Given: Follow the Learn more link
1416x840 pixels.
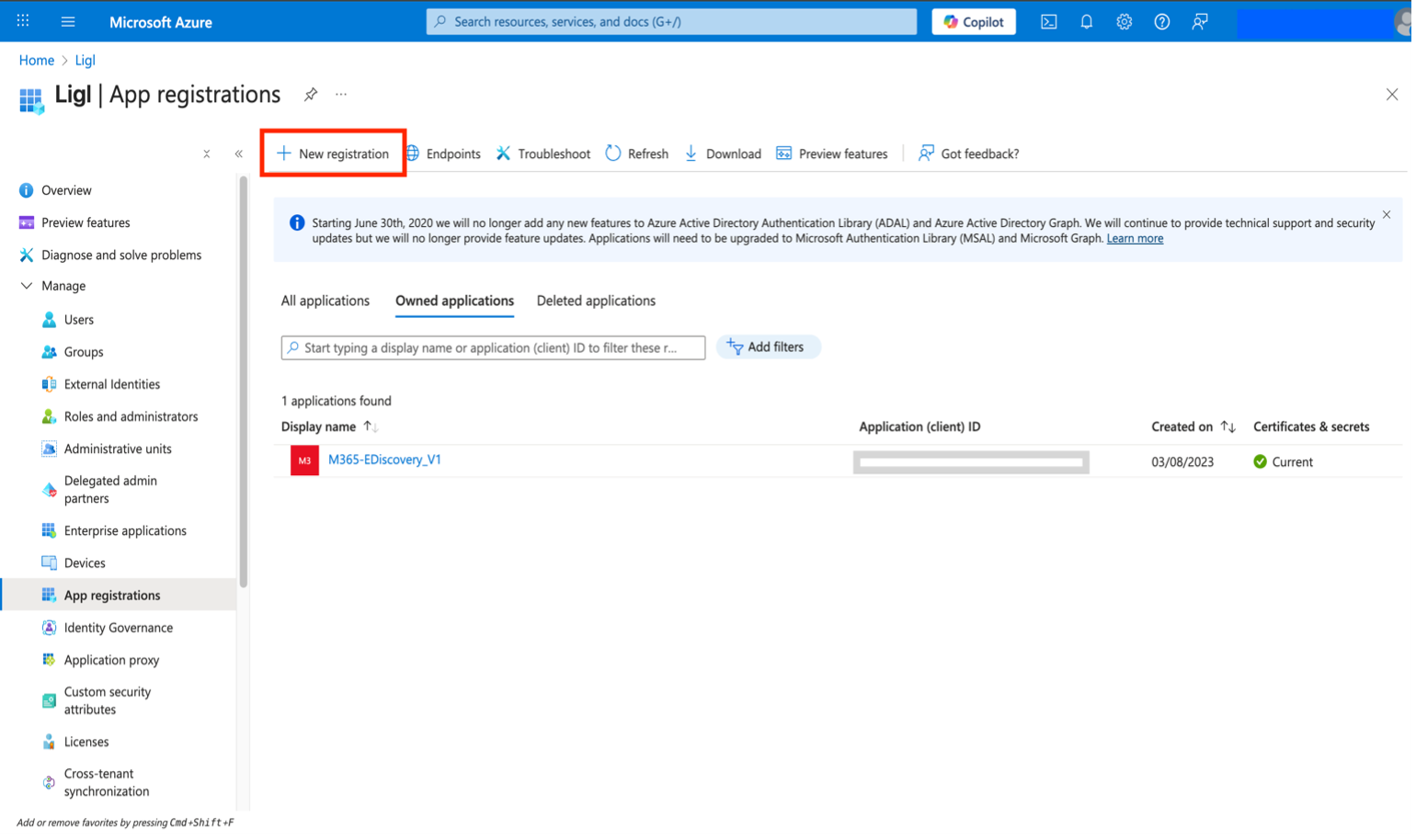Looking at the screenshot, I should point(1135,239).
